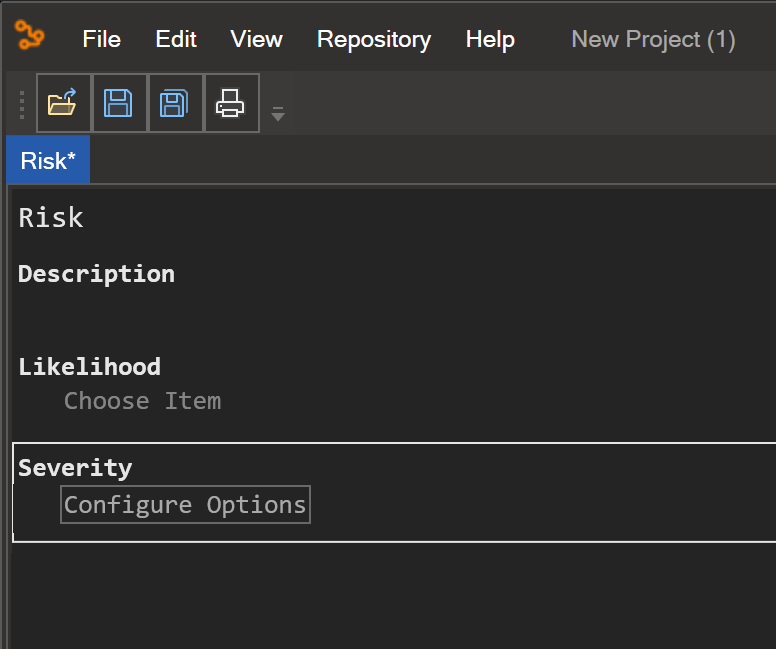Open the Edit menu
The image size is (776, 649).
coord(176,39)
